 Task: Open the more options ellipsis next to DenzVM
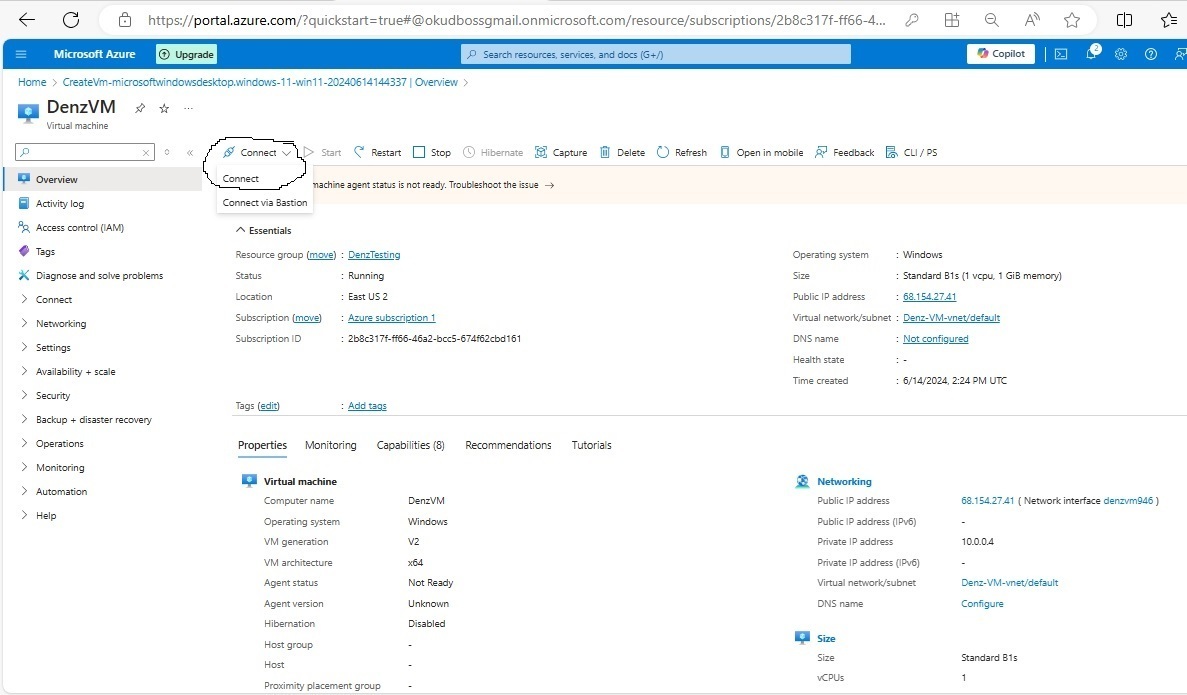tap(188, 108)
